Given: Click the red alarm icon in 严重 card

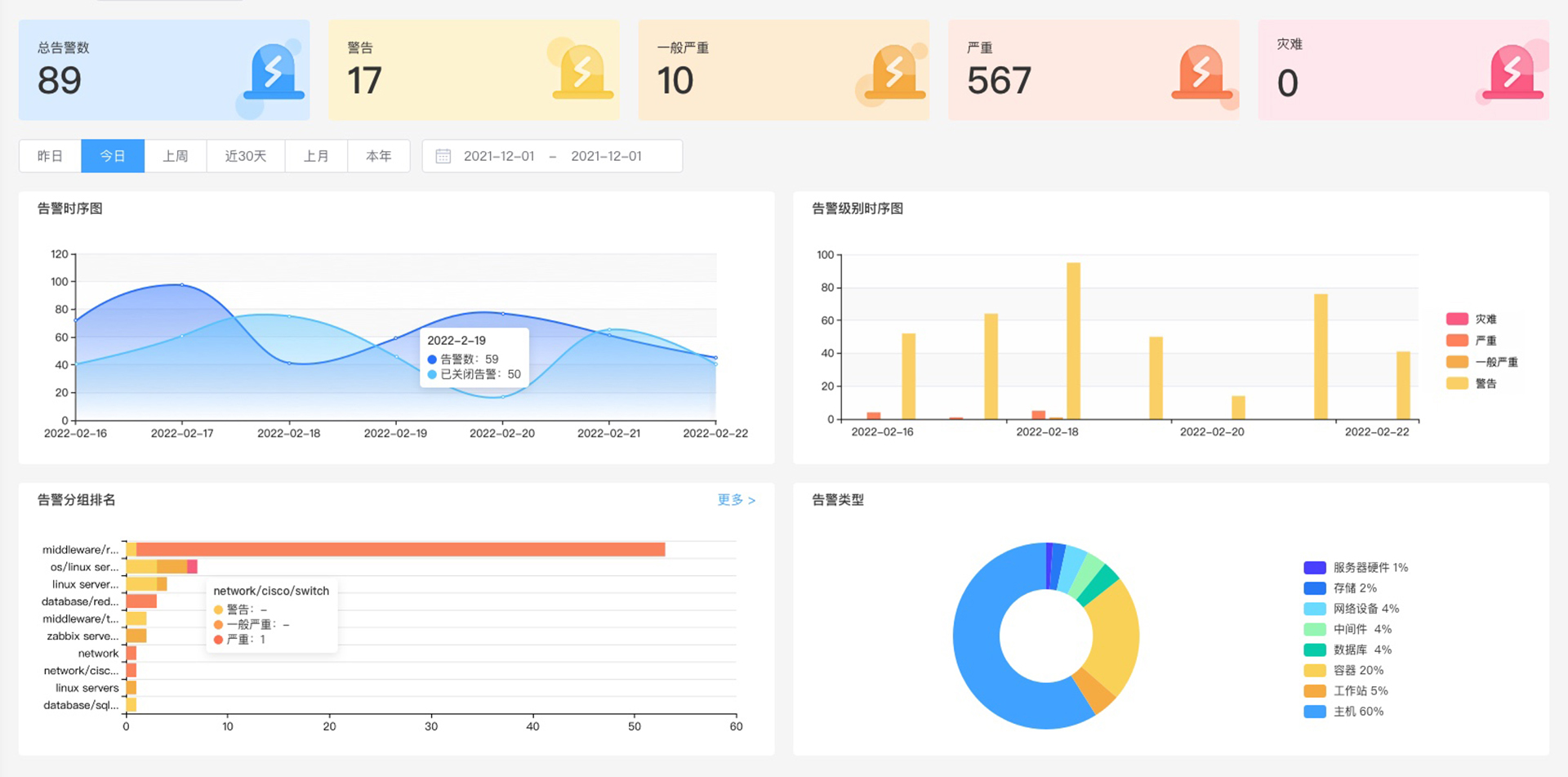Looking at the screenshot, I should (x=1201, y=72).
